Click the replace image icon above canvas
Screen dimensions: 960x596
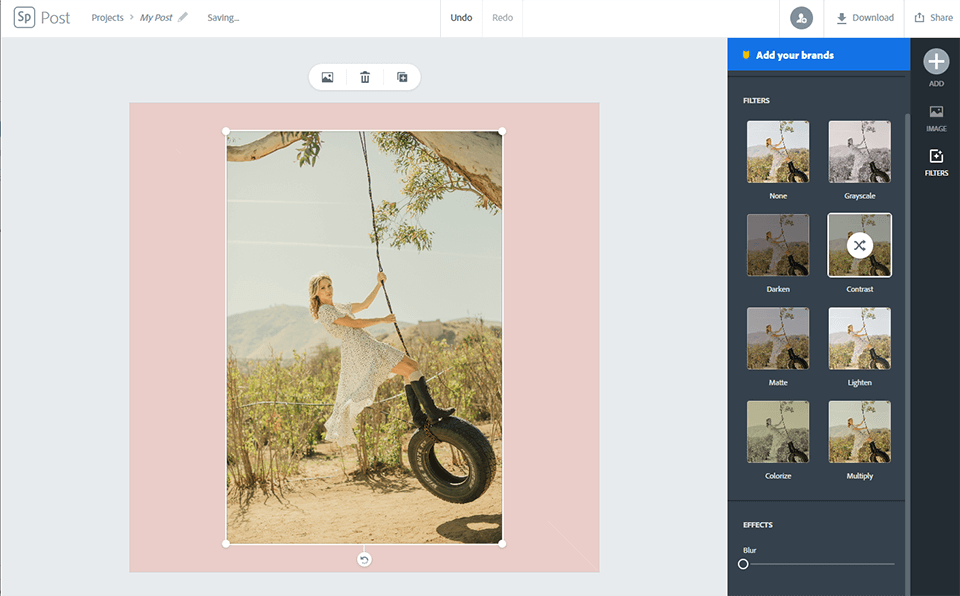(x=327, y=77)
